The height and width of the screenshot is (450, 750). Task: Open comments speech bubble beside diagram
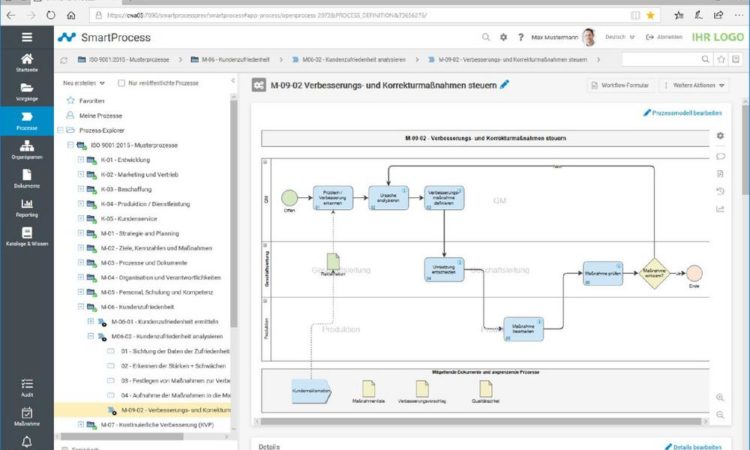coord(720,156)
